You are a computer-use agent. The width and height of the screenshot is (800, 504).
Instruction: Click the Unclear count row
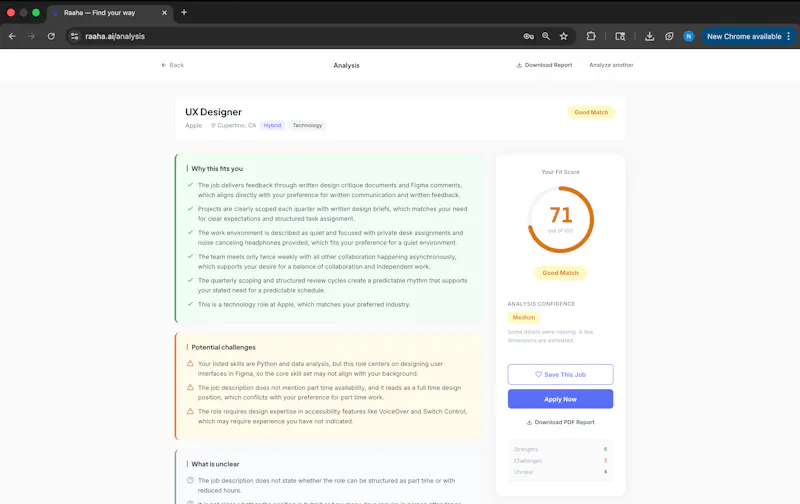click(560, 472)
